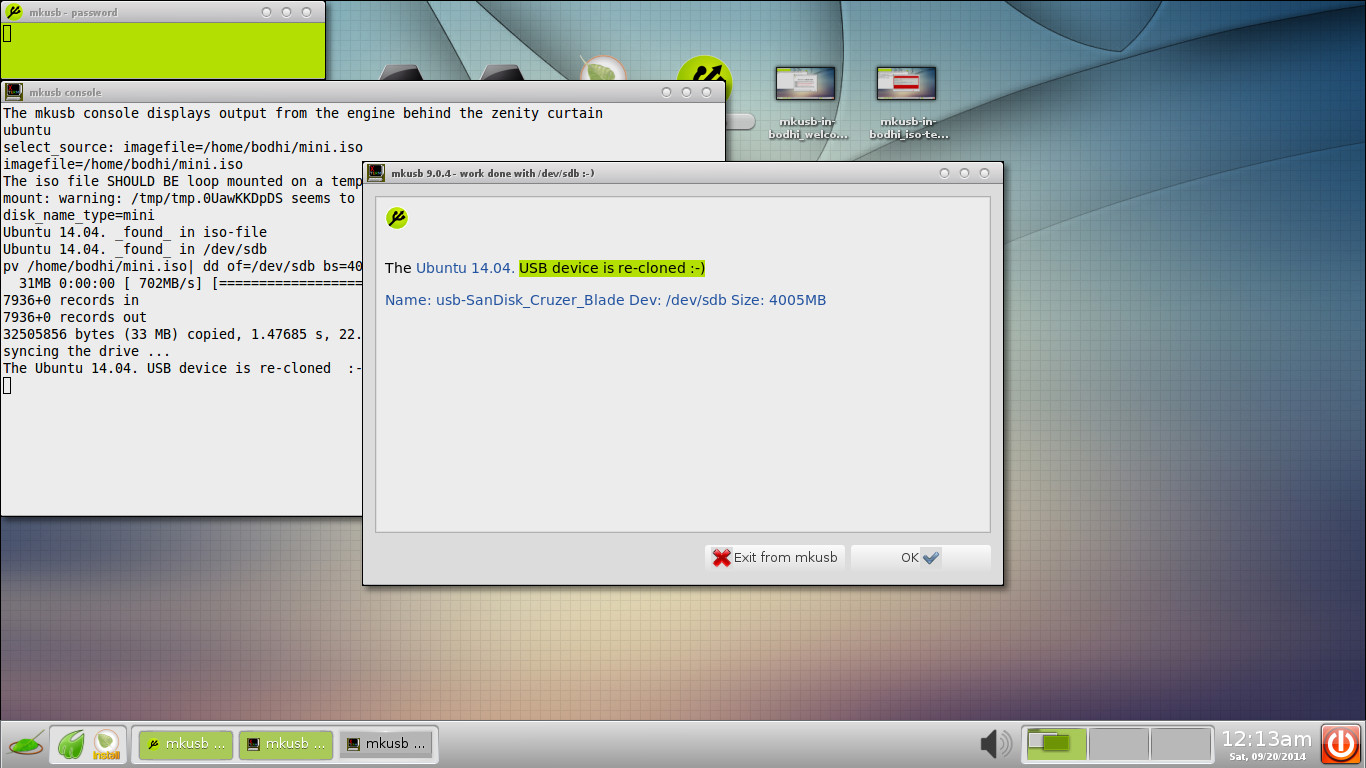Click the first console line about the zenity curtain
This screenshot has width=1366, height=768.
coord(303,113)
